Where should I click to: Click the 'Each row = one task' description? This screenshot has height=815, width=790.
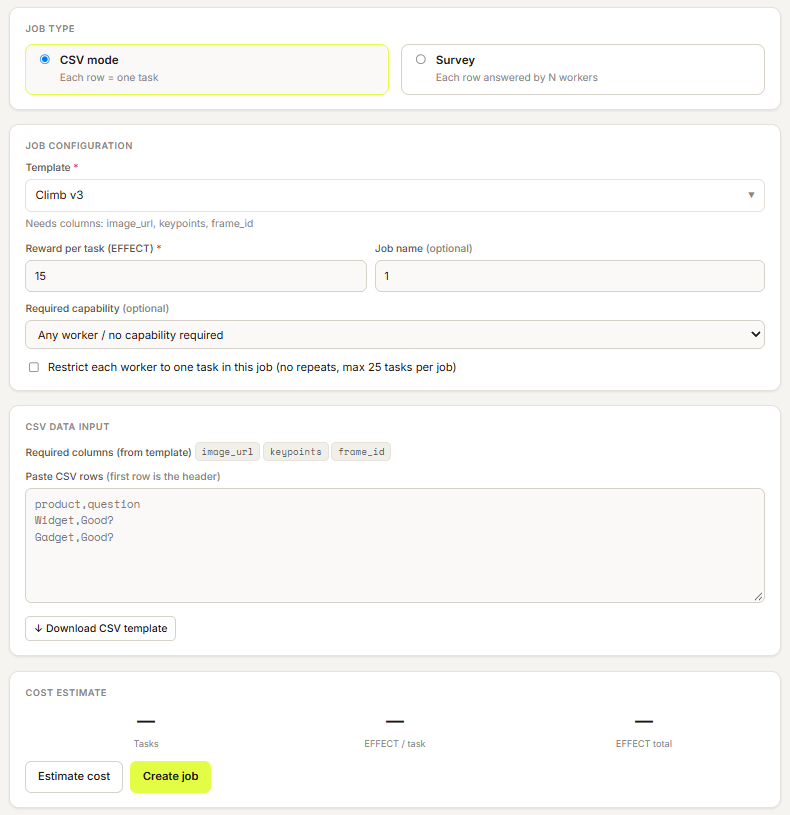(109, 77)
